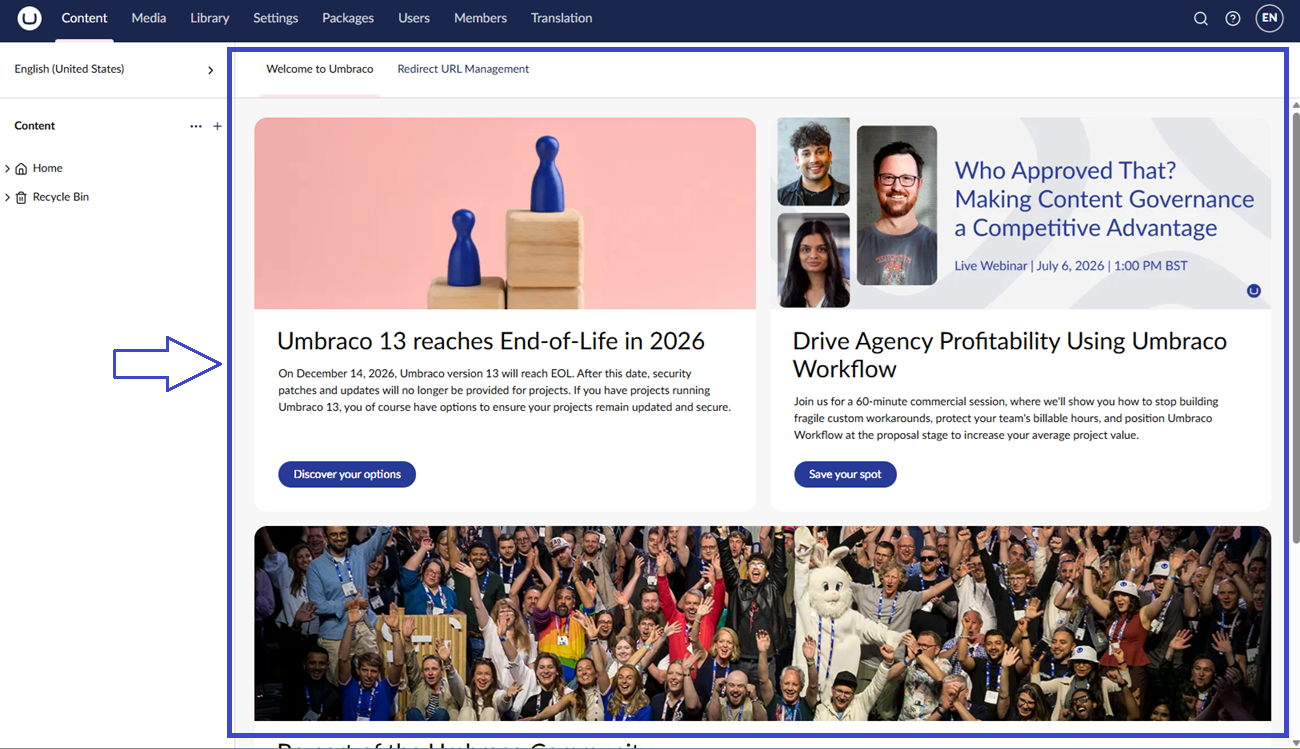
Task: Open the Settings section
Action: (x=276, y=18)
